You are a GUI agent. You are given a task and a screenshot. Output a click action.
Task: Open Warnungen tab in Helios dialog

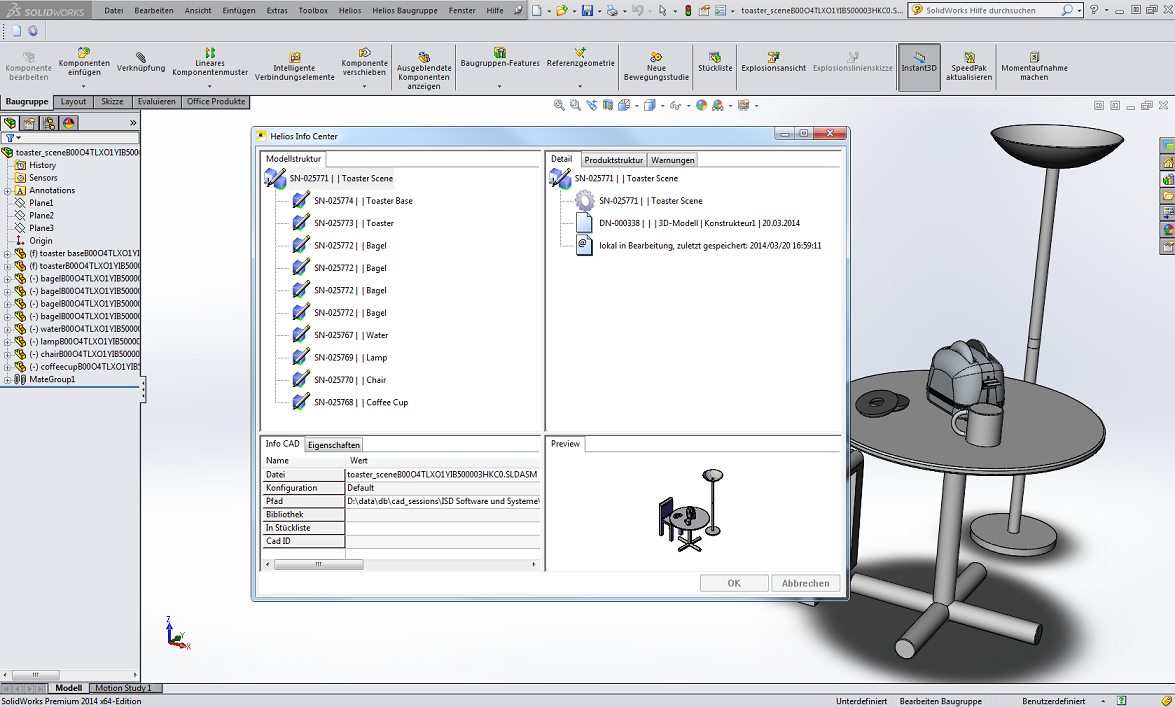(672, 160)
